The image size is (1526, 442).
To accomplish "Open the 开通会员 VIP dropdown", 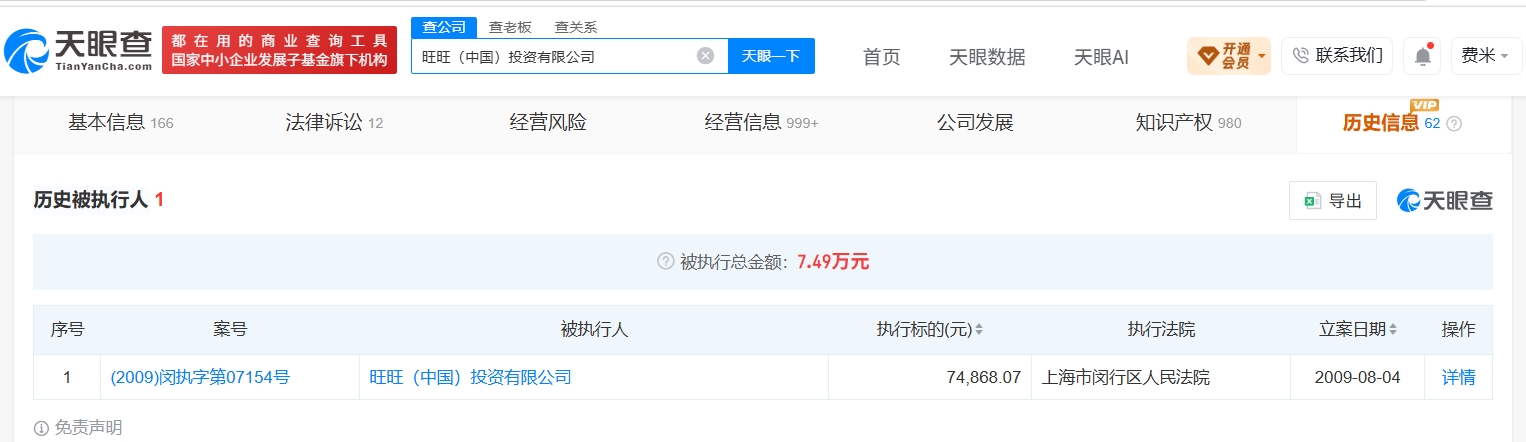I will (x=1228, y=56).
